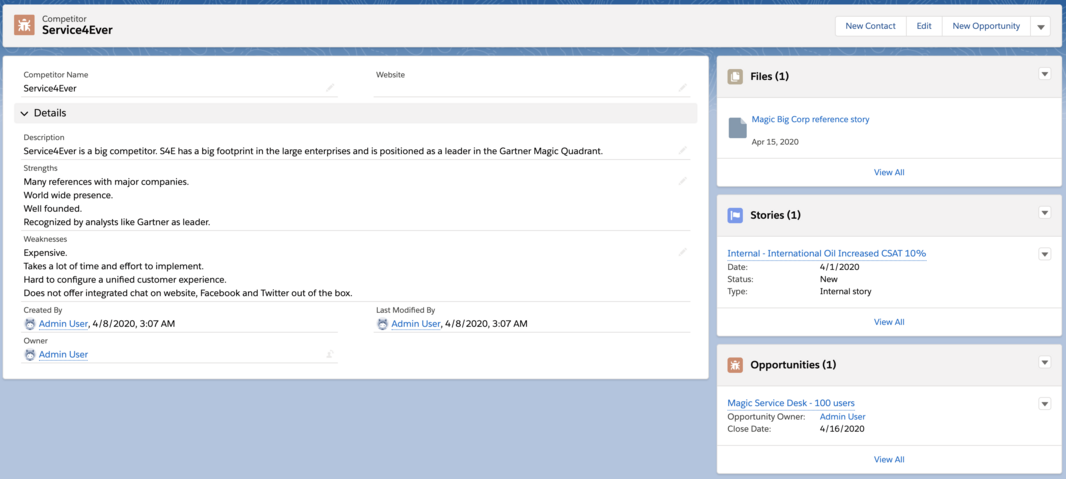This screenshot has height=479, width=1066.
Task: Click the pencil icon to edit Description
Action: [x=682, y=151]
